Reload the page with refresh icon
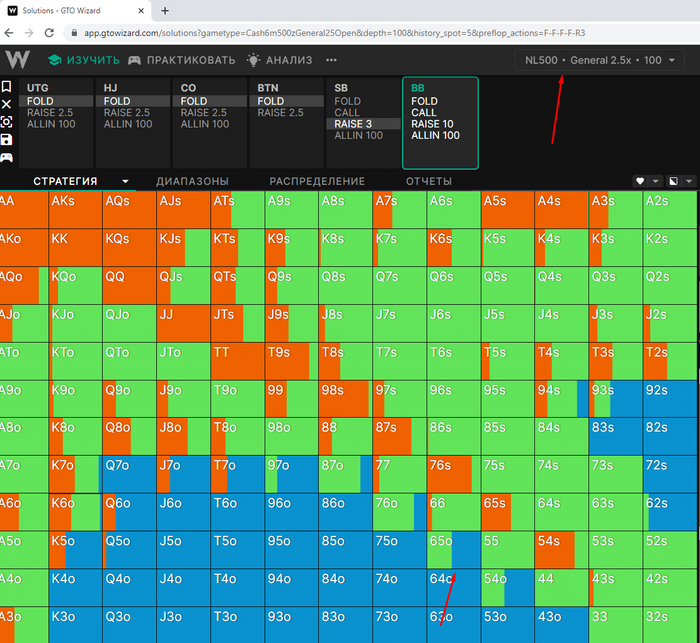The width and height of the screenshot is (700, 643). [49, 33]
